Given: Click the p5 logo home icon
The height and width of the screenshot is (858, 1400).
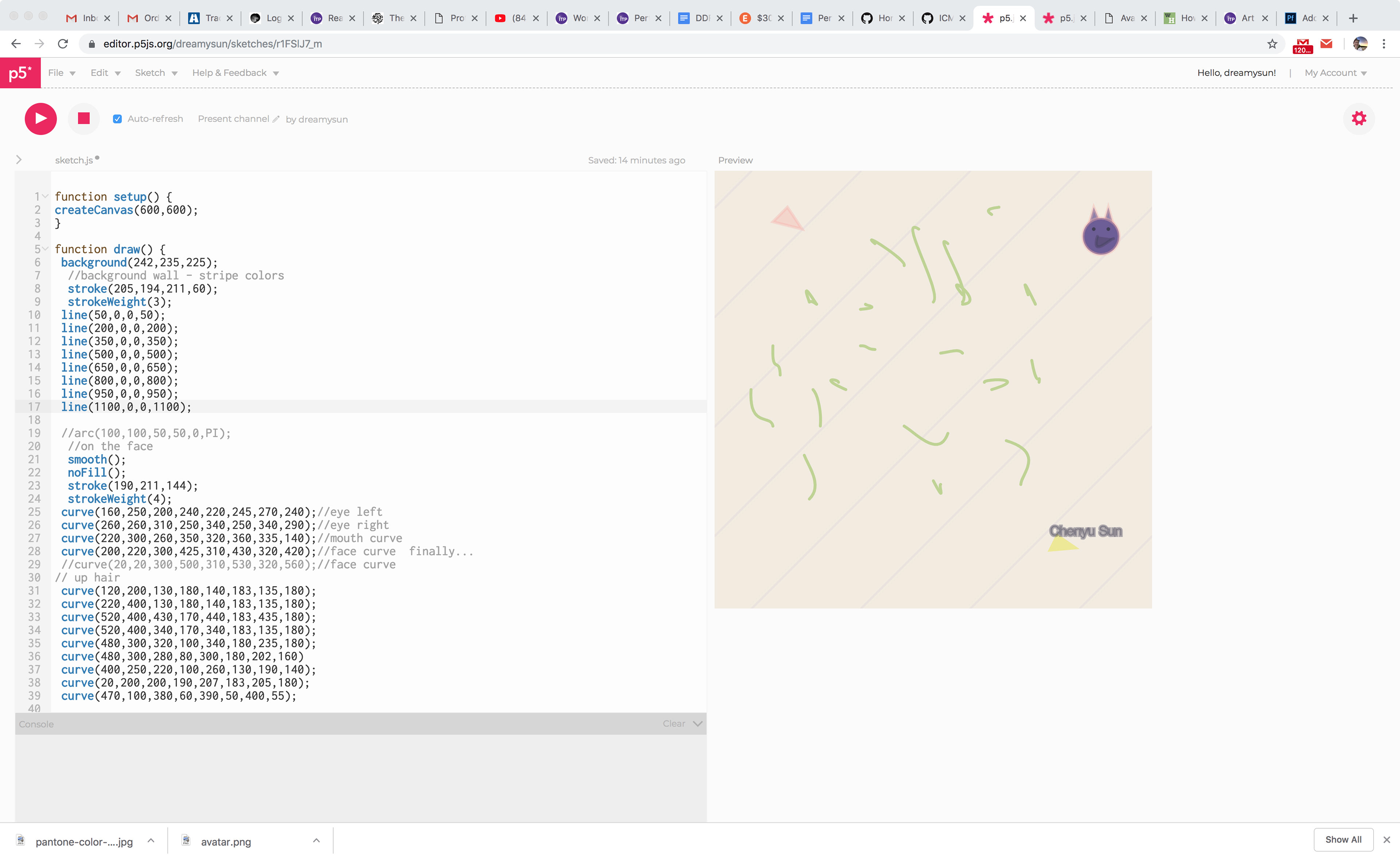Looking at the screenshot, I should click(x=20, y=73).
